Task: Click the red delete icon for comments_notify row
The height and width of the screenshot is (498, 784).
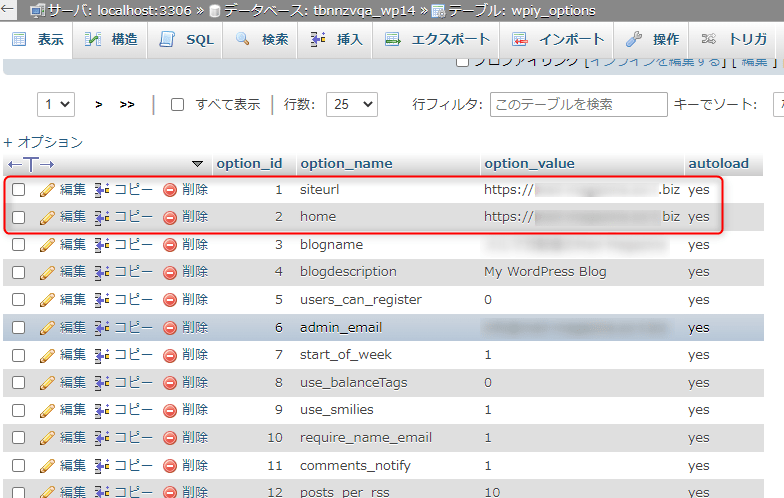Action: tap(170, 466)
